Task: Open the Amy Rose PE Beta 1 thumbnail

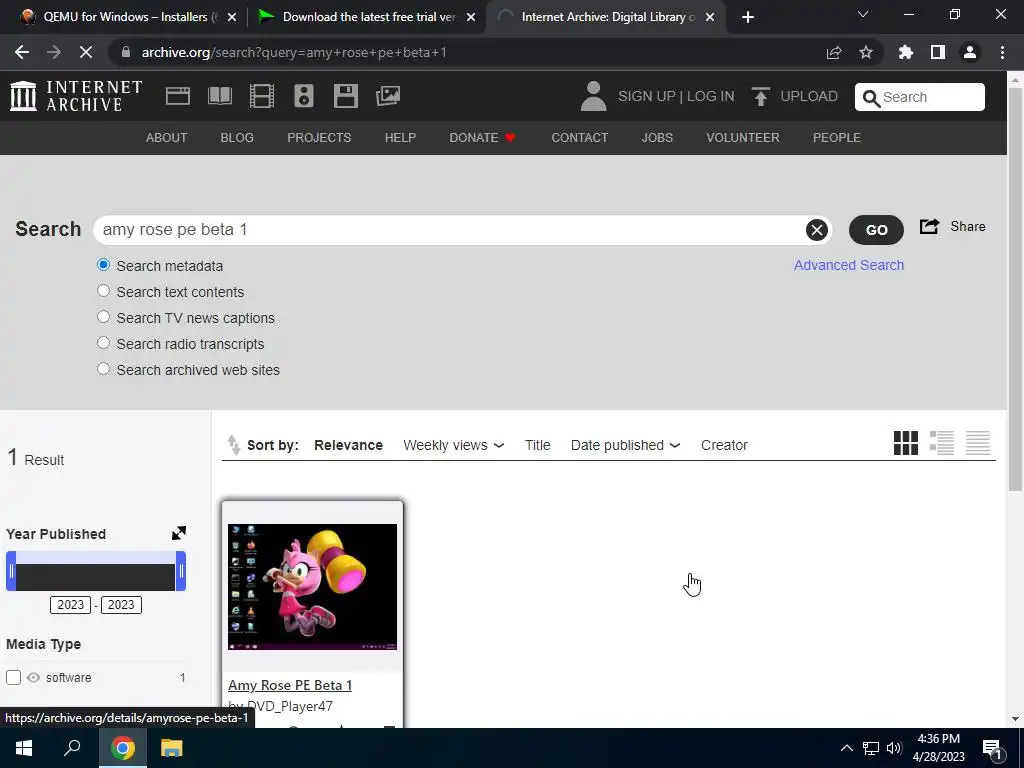Action: pos(312,586)
